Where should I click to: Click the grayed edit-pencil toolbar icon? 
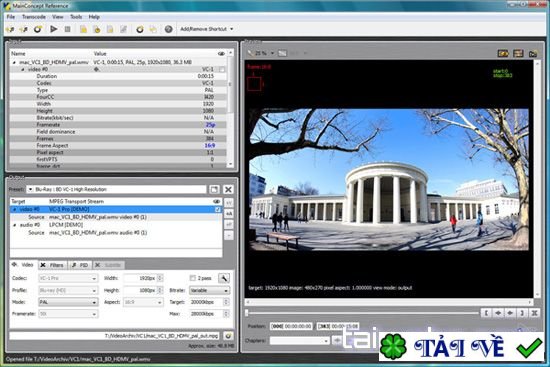(123, 29)
